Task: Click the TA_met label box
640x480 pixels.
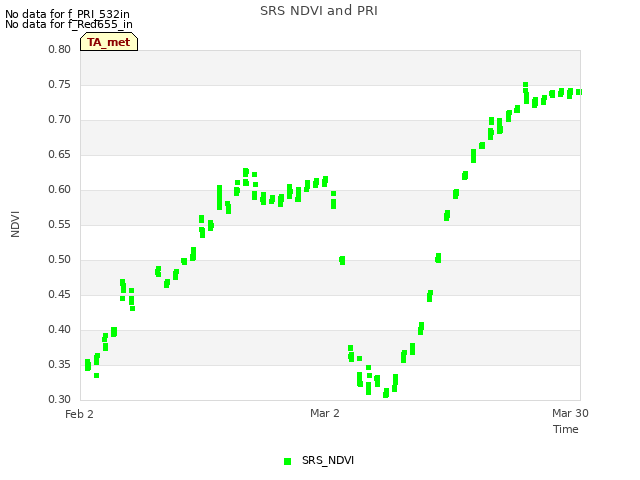Action: 109,42
